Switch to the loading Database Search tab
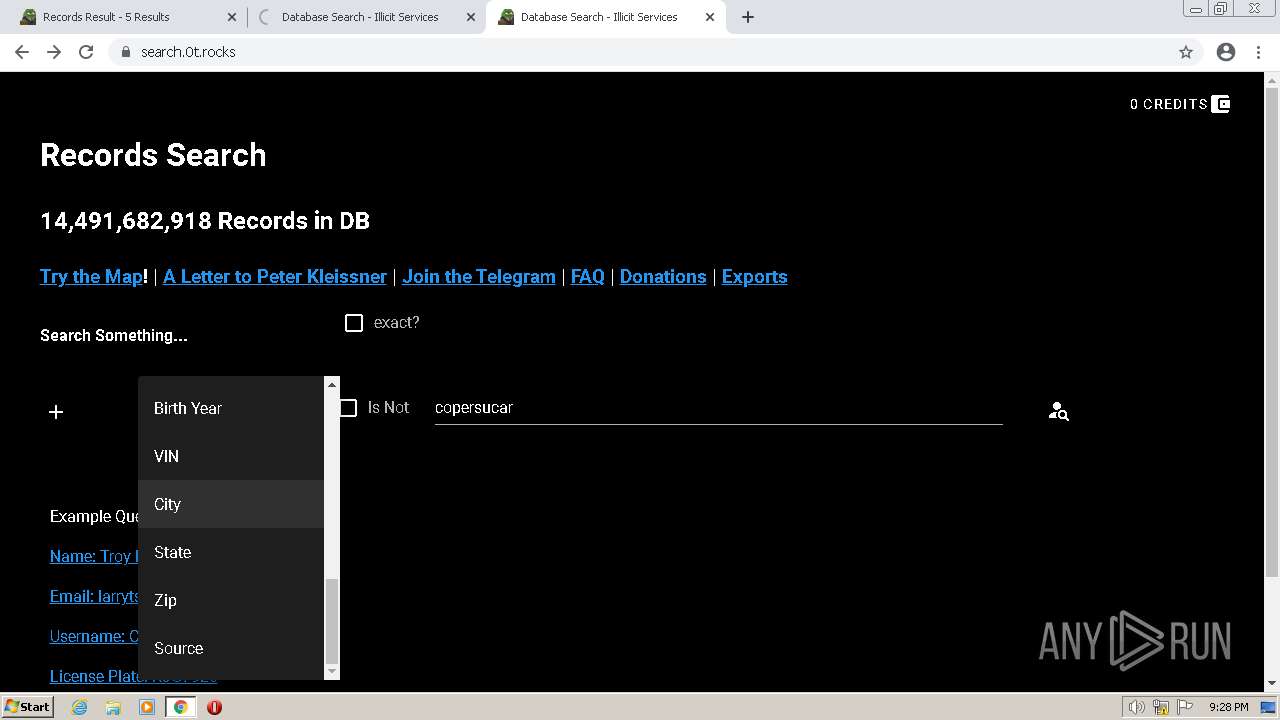Image resolution: width=1280 pixels, height=720 pixels. coord(366,17)
